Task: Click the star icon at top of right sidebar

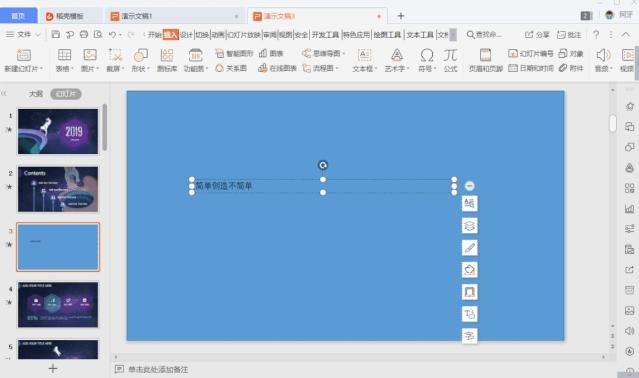Action: tap(629, 106)
